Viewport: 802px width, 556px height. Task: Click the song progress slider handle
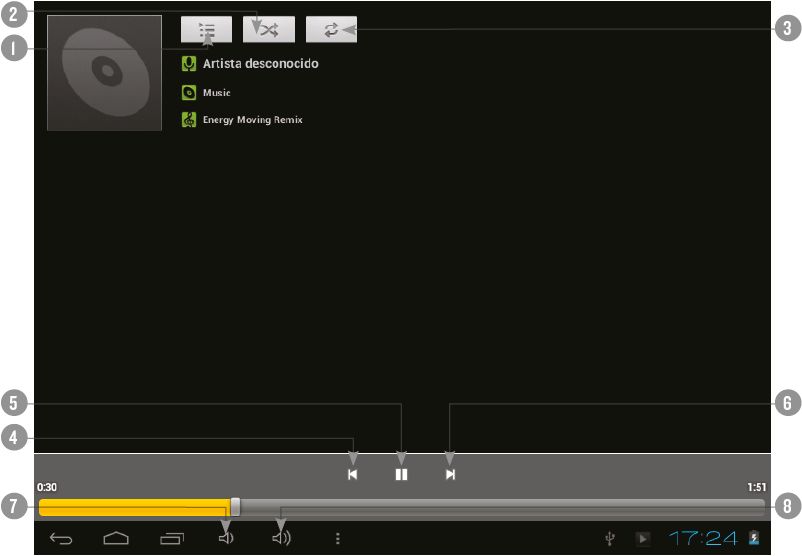(235, 507)
